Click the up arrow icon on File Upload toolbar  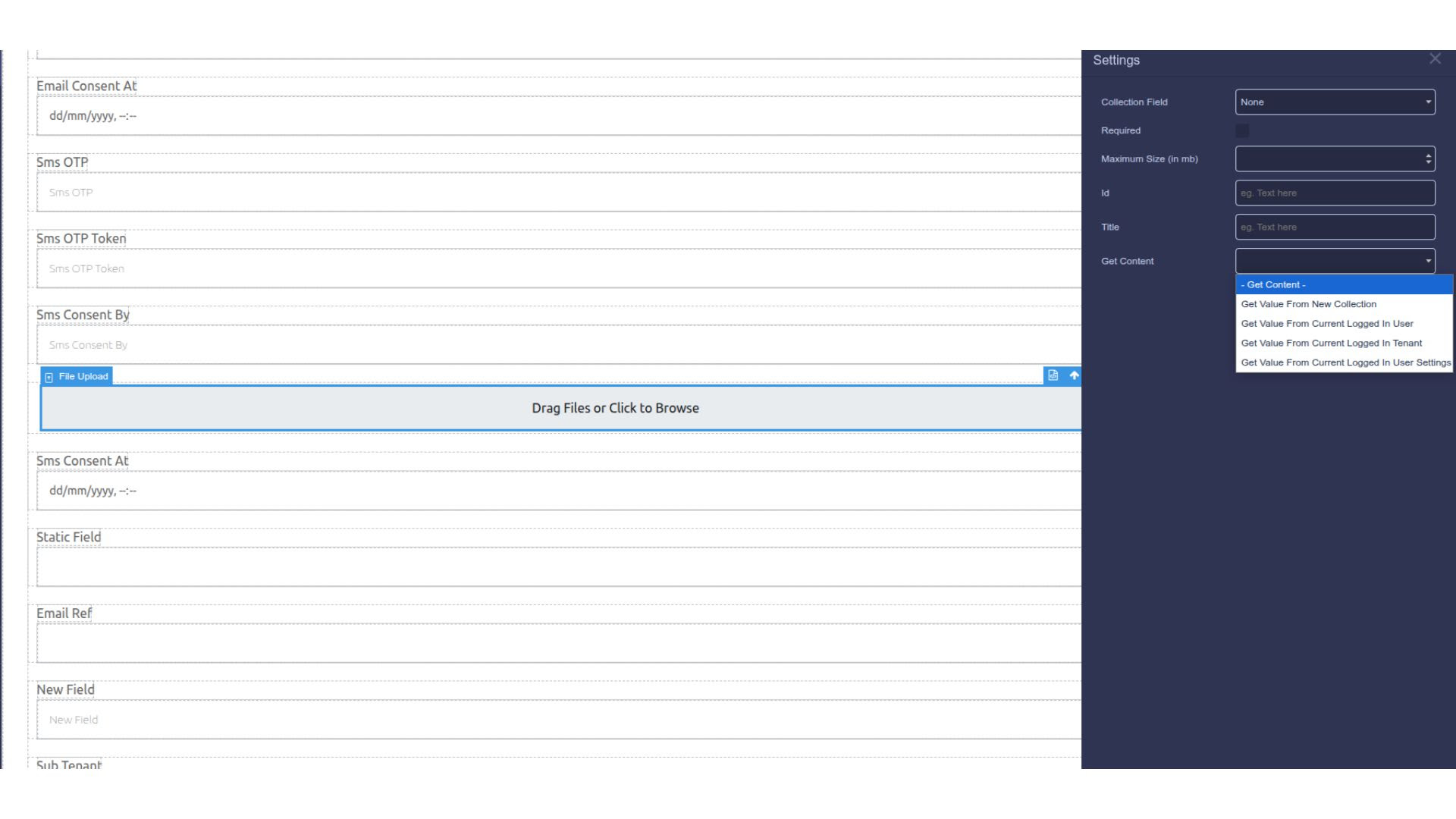(1074, 375)
